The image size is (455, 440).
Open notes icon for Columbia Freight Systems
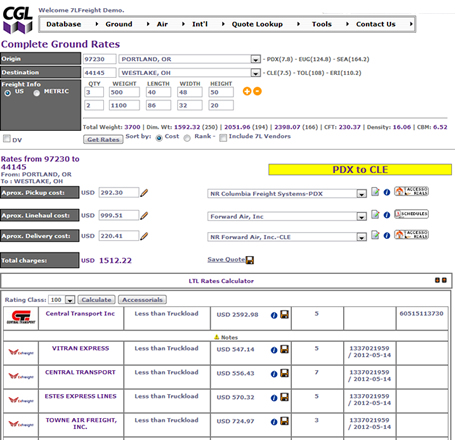click(x=375, y=192)
